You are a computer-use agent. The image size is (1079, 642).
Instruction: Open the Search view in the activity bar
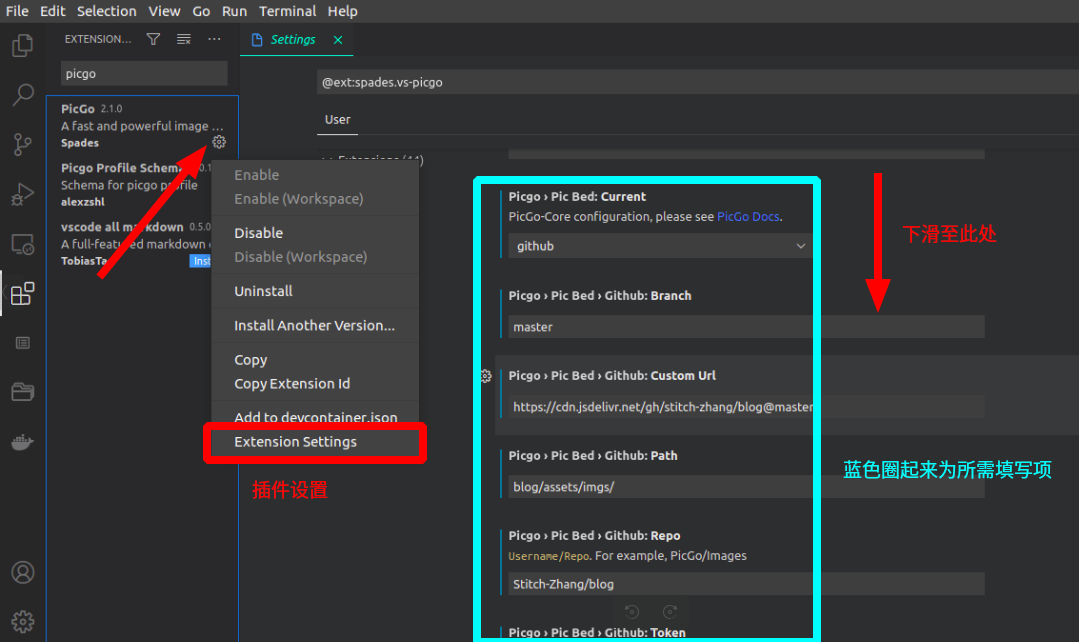tap(22, 94)
